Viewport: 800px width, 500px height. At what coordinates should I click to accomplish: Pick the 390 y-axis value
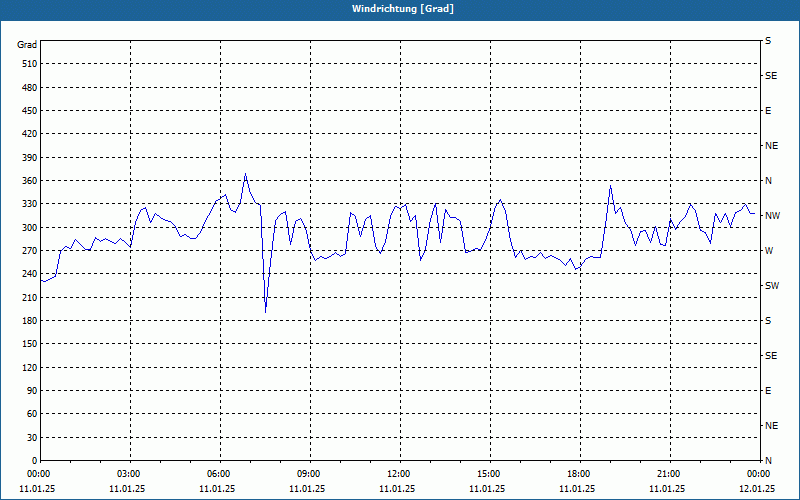pos(30,158)
